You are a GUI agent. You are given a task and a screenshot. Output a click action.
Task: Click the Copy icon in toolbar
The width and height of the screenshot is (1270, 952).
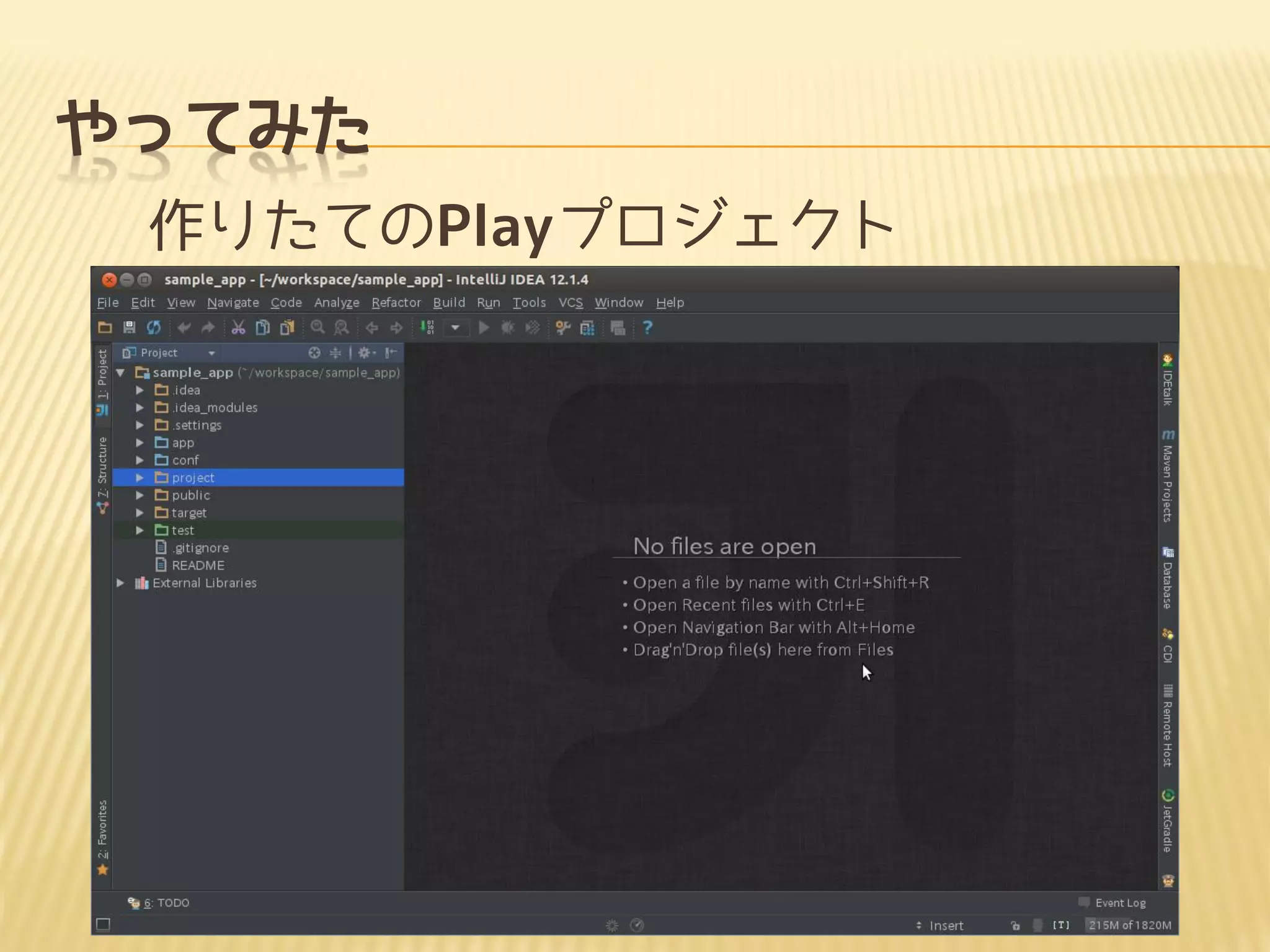tap(263, 327)
